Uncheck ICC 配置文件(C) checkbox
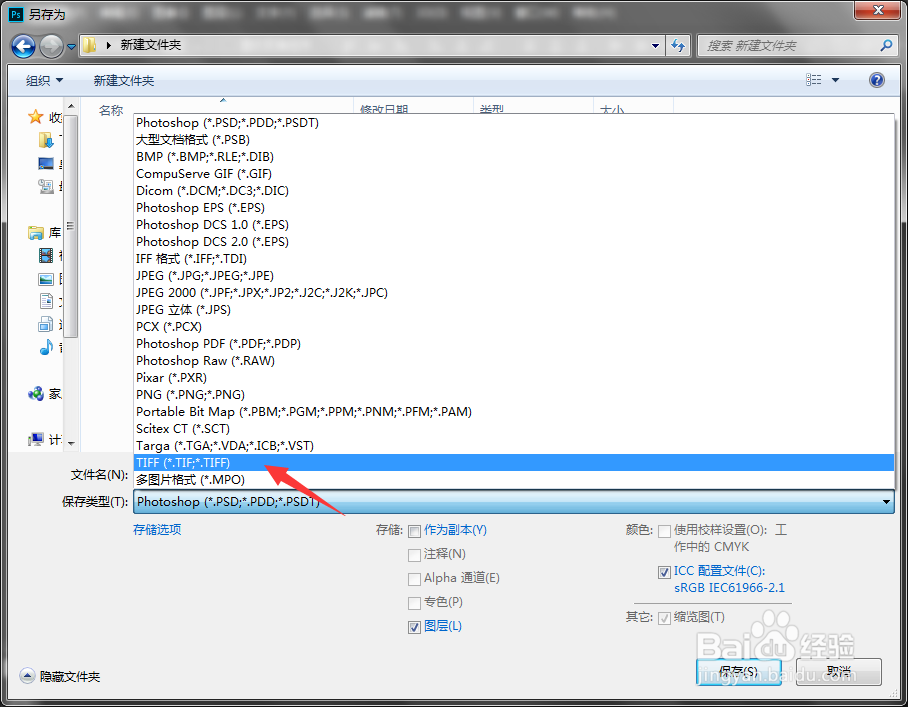 tap(664, 572)
